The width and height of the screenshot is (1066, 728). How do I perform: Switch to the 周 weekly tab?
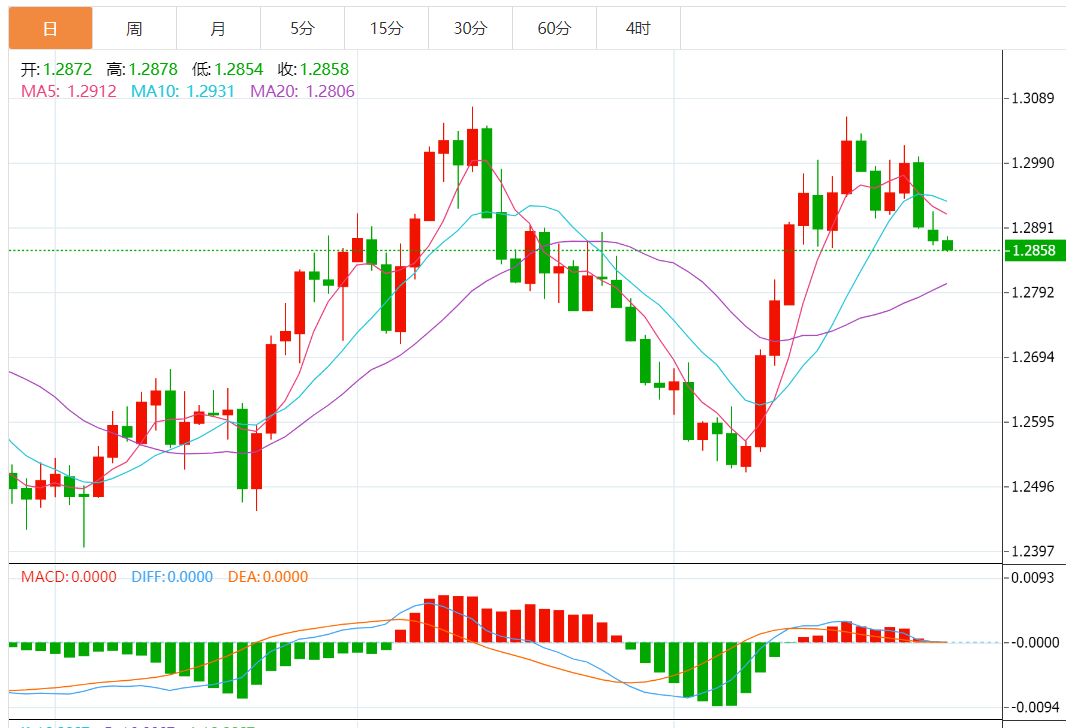(x=134, y=29)
